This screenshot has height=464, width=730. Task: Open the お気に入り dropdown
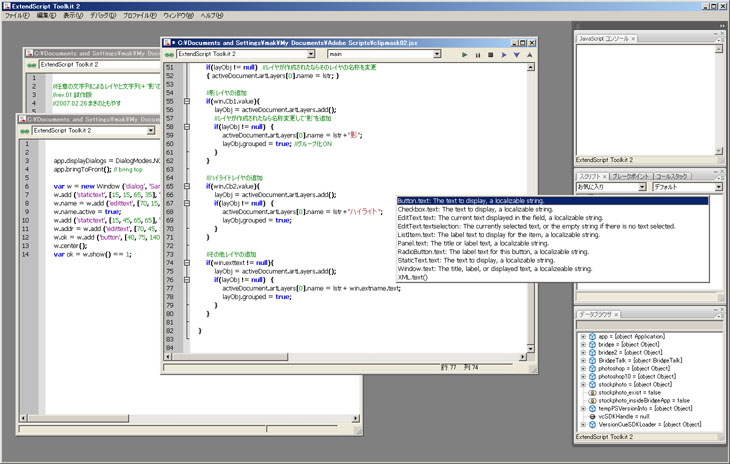pyautogui.click(x=642, y=187)
